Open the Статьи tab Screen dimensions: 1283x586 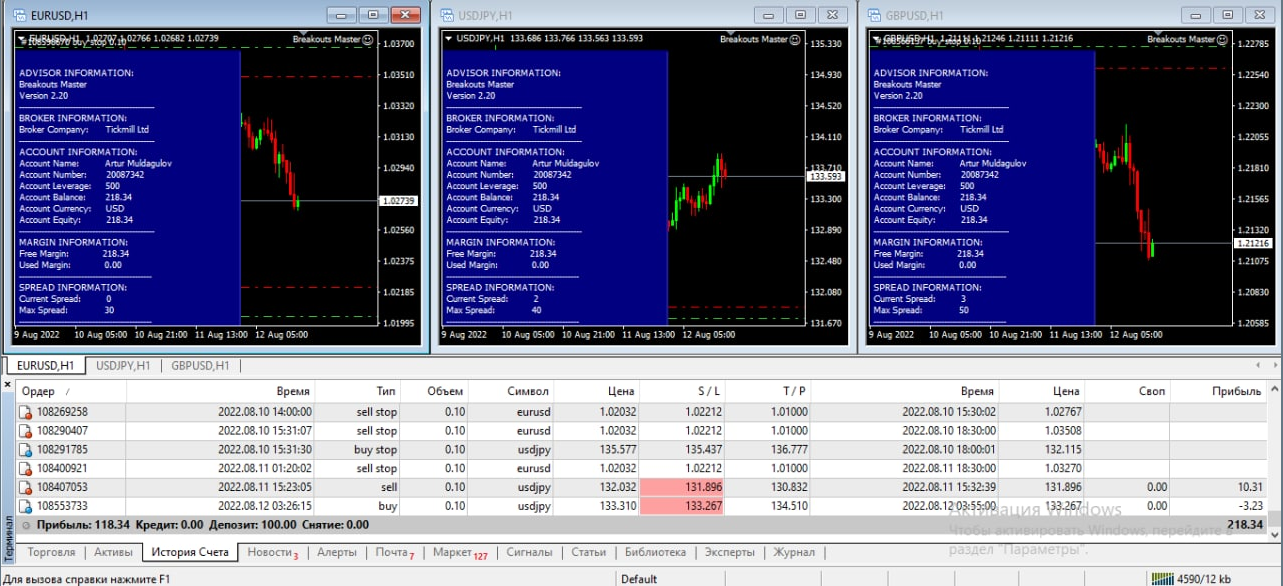click(x=588, y=552)
